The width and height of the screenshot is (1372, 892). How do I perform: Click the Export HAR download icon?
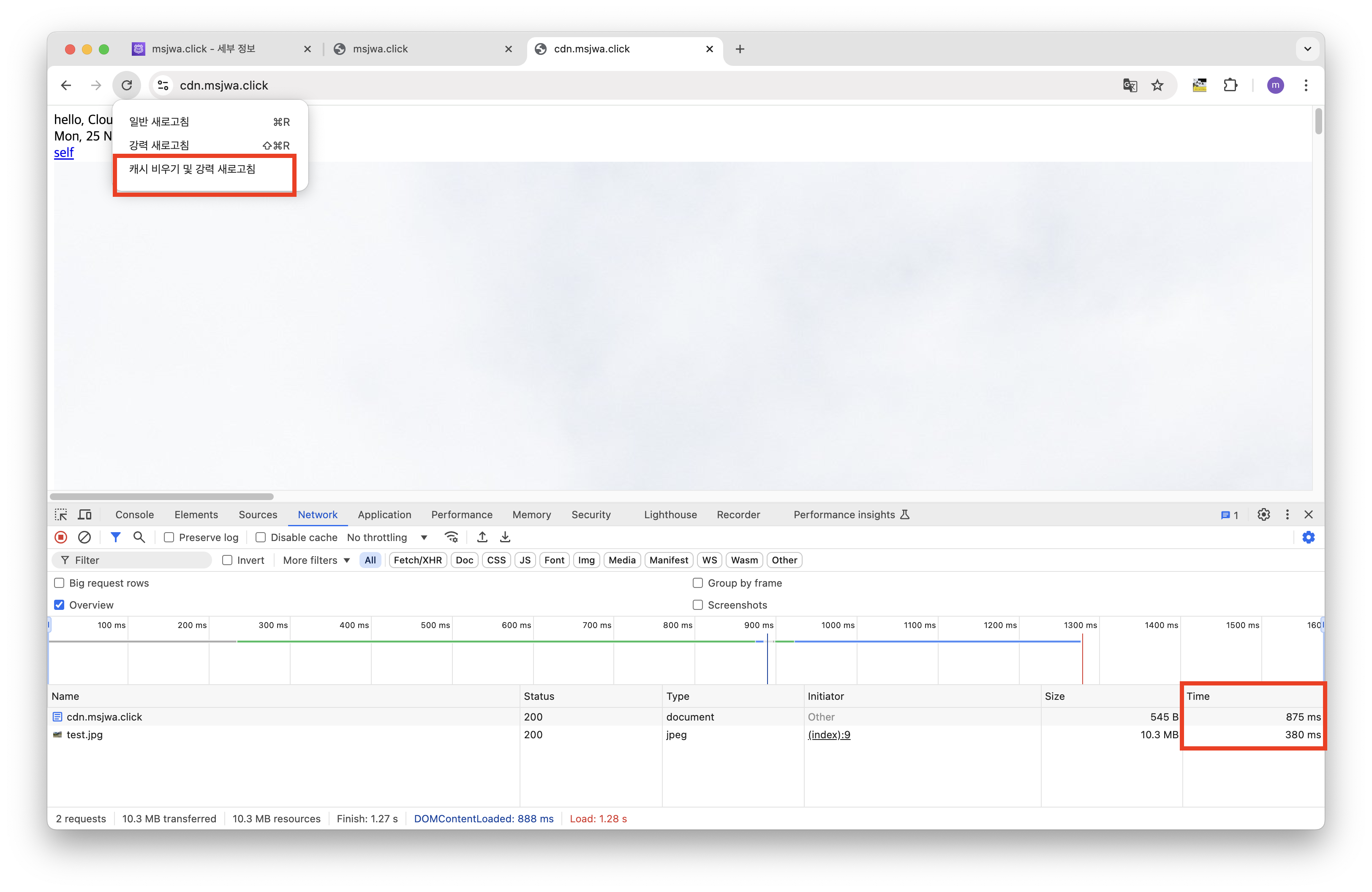pyautogui.click(x=505, y=537)
